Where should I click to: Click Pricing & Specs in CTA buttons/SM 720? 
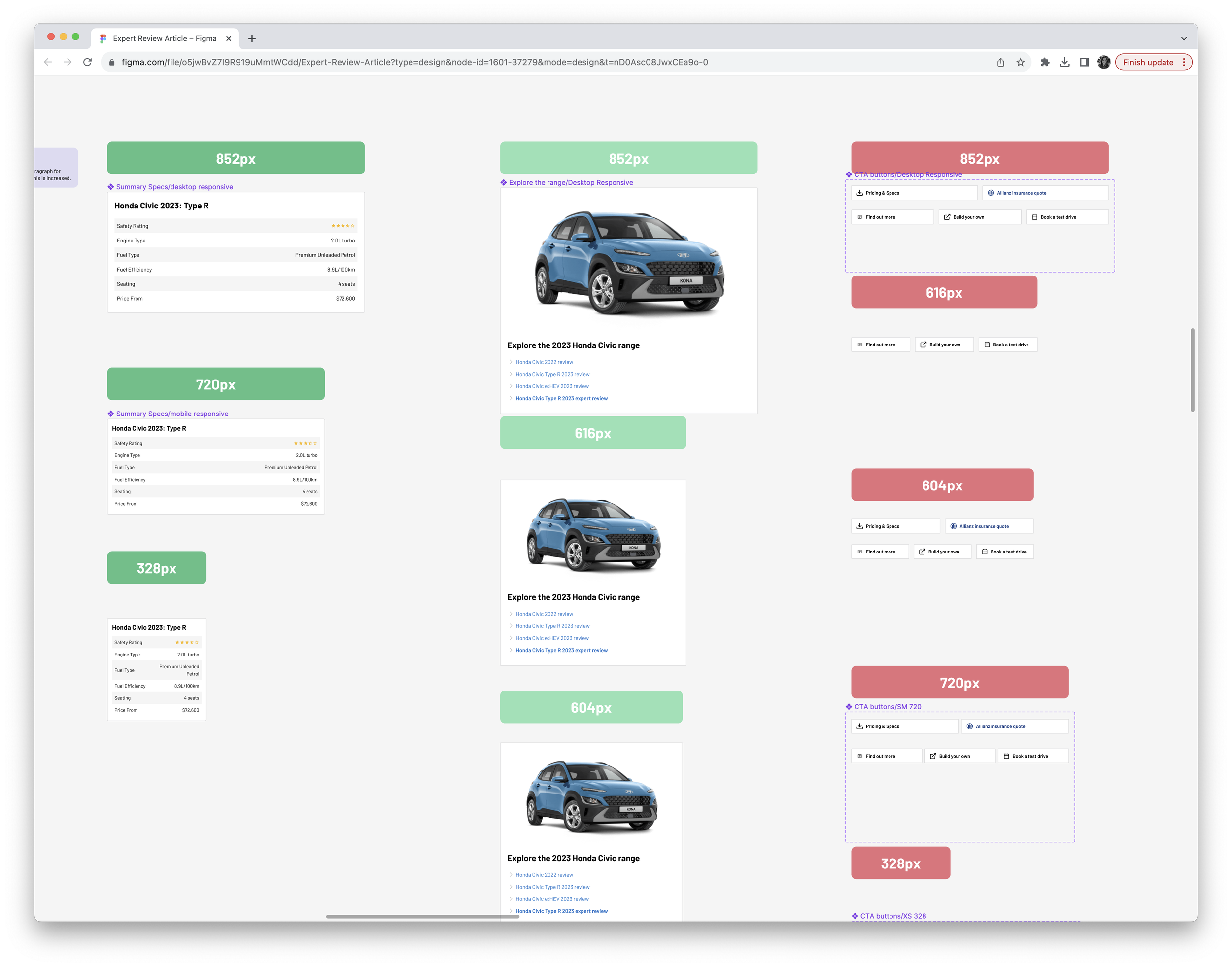(905, 726)
